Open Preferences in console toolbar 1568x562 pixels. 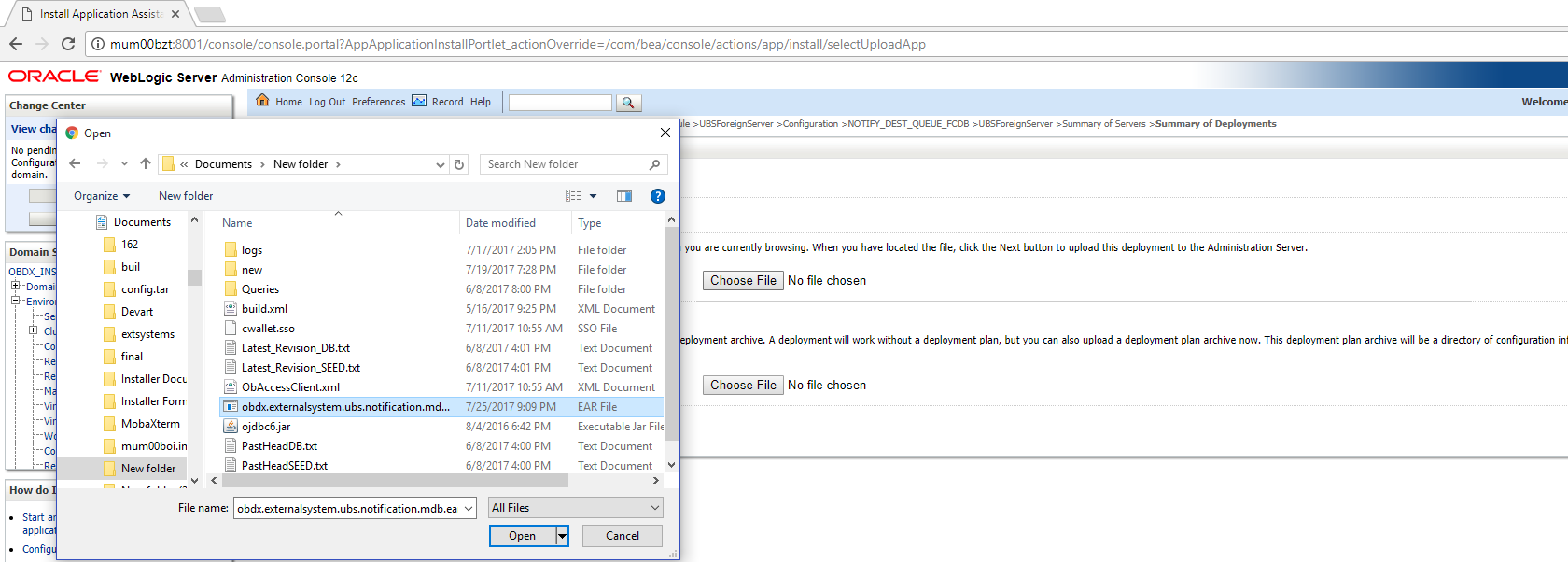point(379,103)
